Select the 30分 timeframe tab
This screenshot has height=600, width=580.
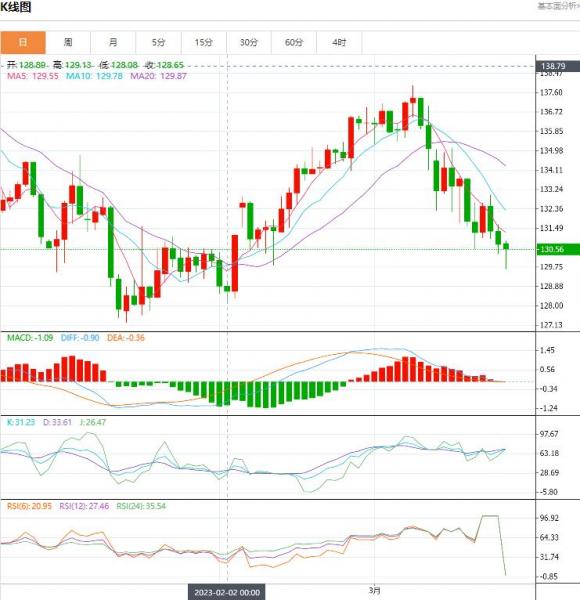pyautogui.click(x=249, y=42)
